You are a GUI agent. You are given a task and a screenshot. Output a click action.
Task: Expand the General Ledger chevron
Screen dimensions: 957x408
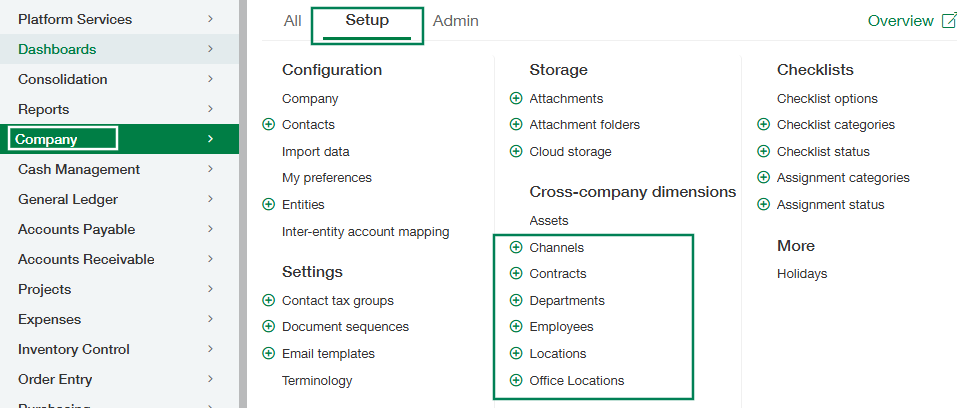[211, 199]
